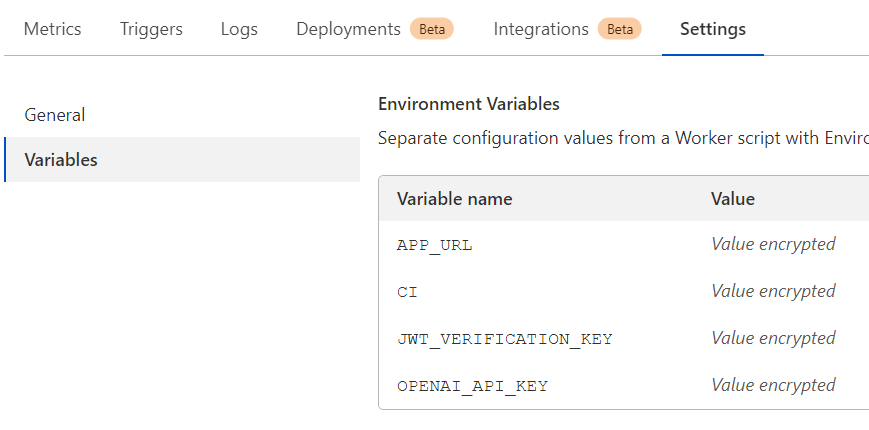Select the APP_URL variable name

tap(435, 245)
